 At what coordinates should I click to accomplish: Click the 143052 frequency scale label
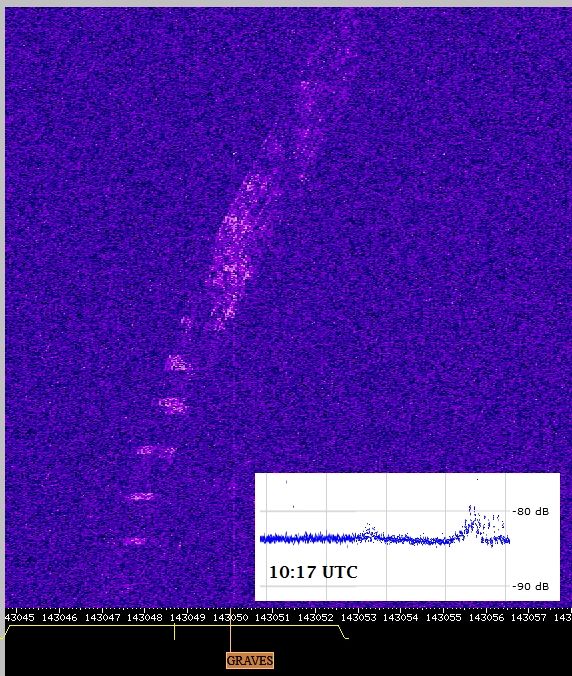pos(316,618)
